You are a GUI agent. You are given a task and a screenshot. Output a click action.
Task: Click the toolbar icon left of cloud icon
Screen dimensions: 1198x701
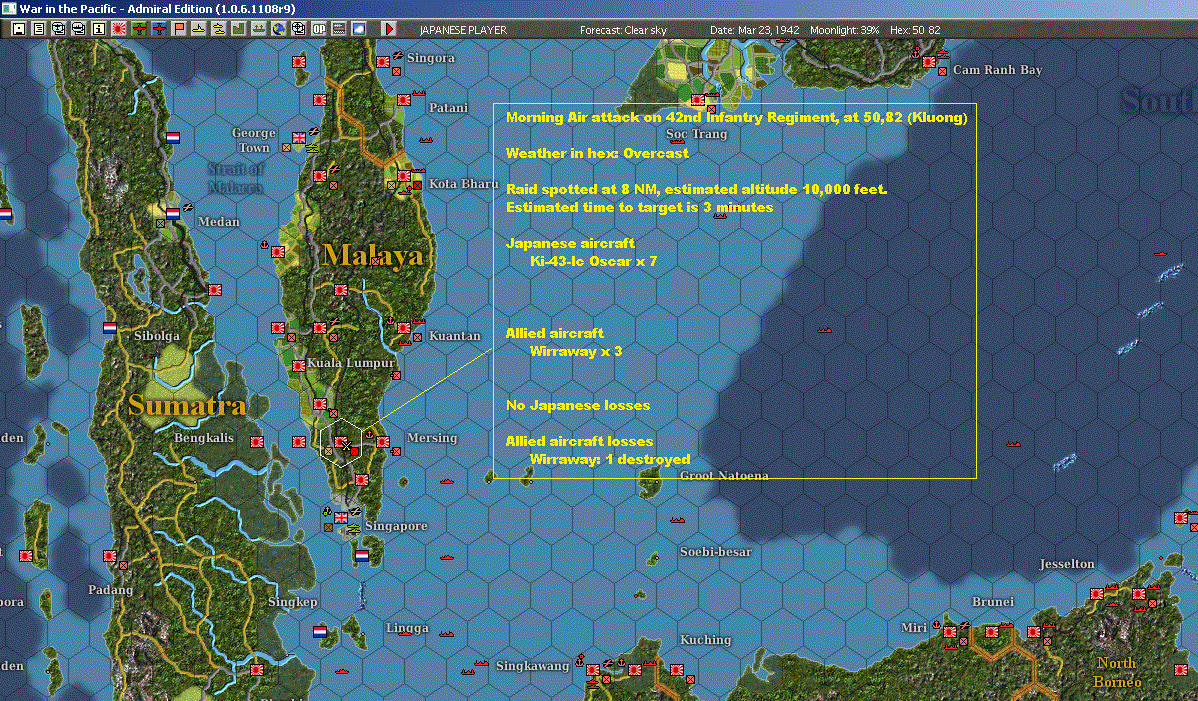[338, 29]
